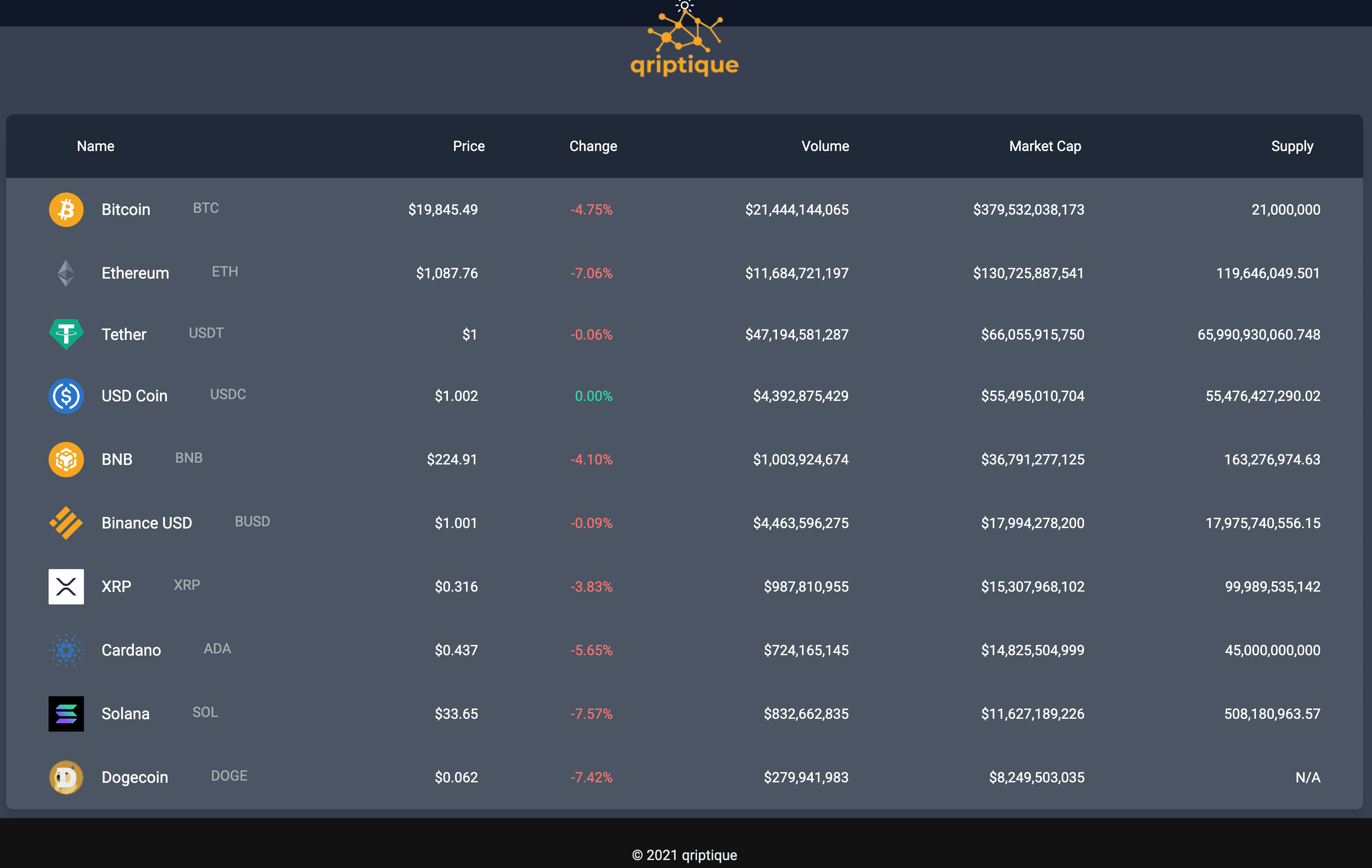Open the Cardano name link
1372x868 pixels.
click(x=131, y=650)
